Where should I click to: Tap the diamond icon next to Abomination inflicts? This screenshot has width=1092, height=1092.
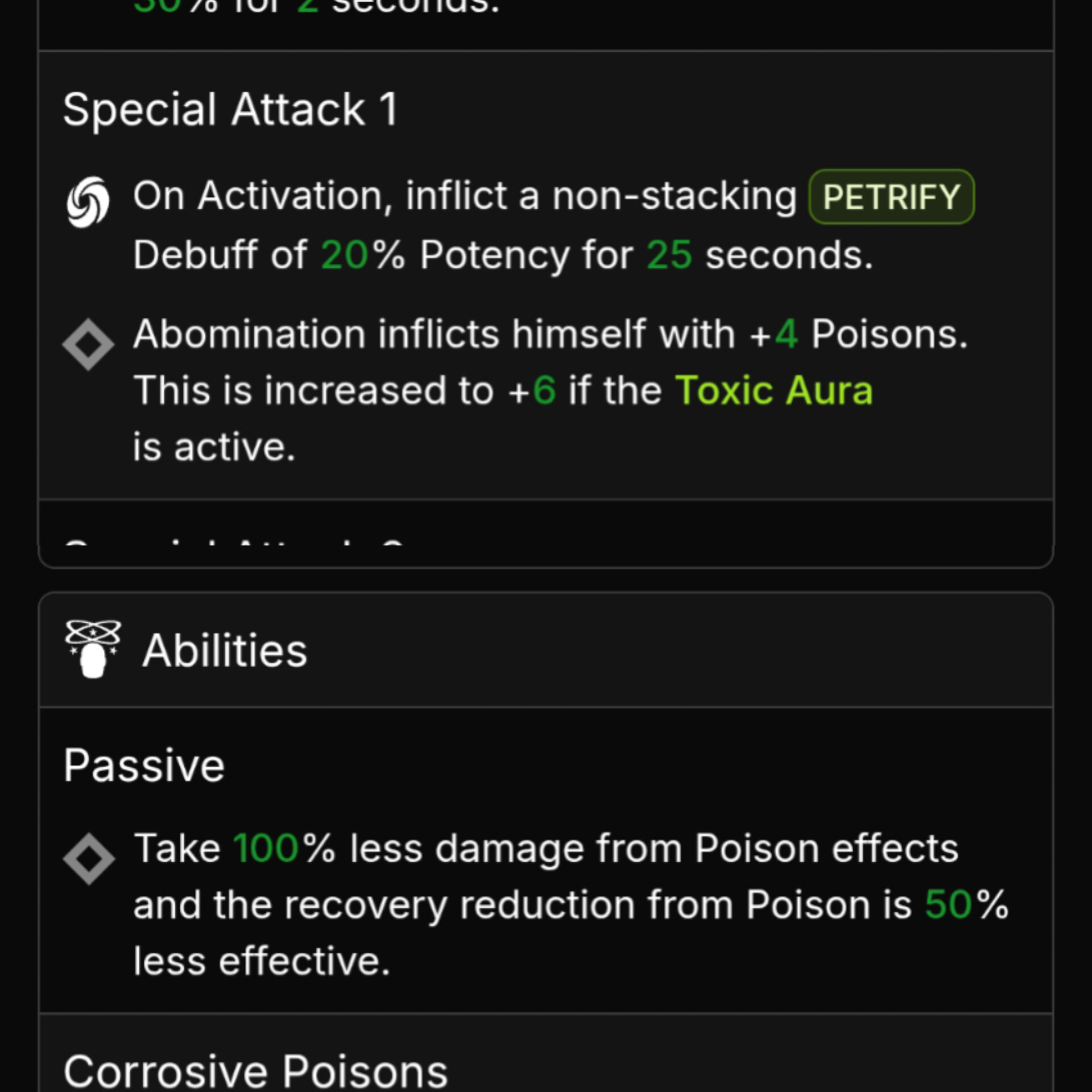tap(88, 345)
